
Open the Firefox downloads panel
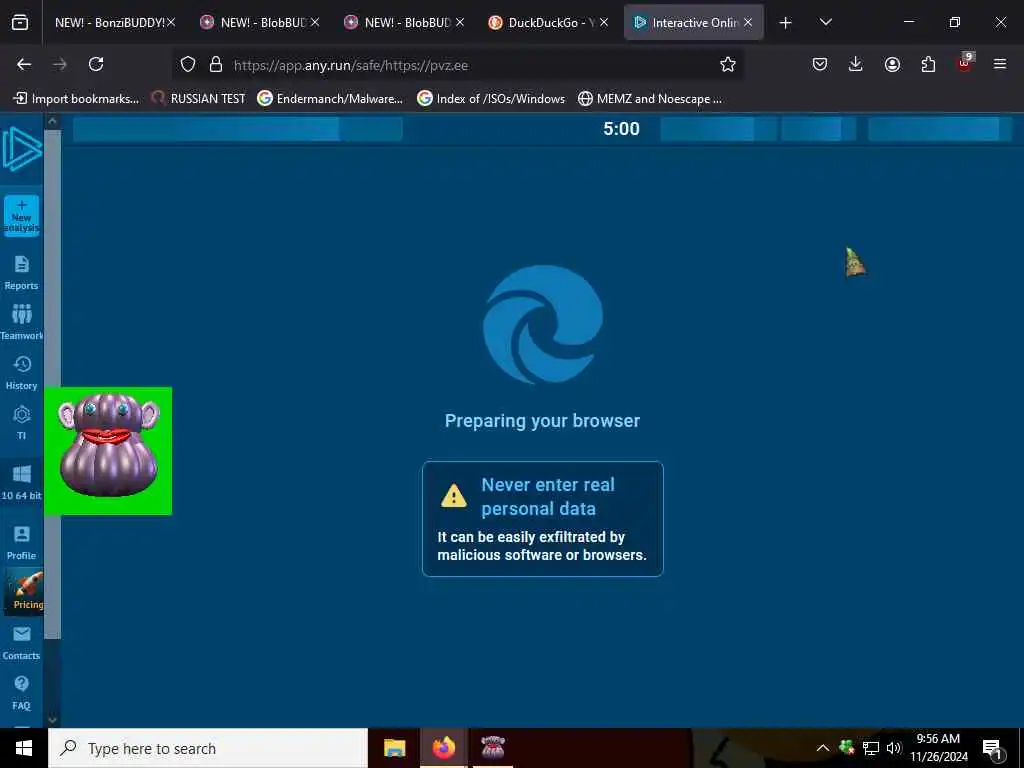point(856,64)
